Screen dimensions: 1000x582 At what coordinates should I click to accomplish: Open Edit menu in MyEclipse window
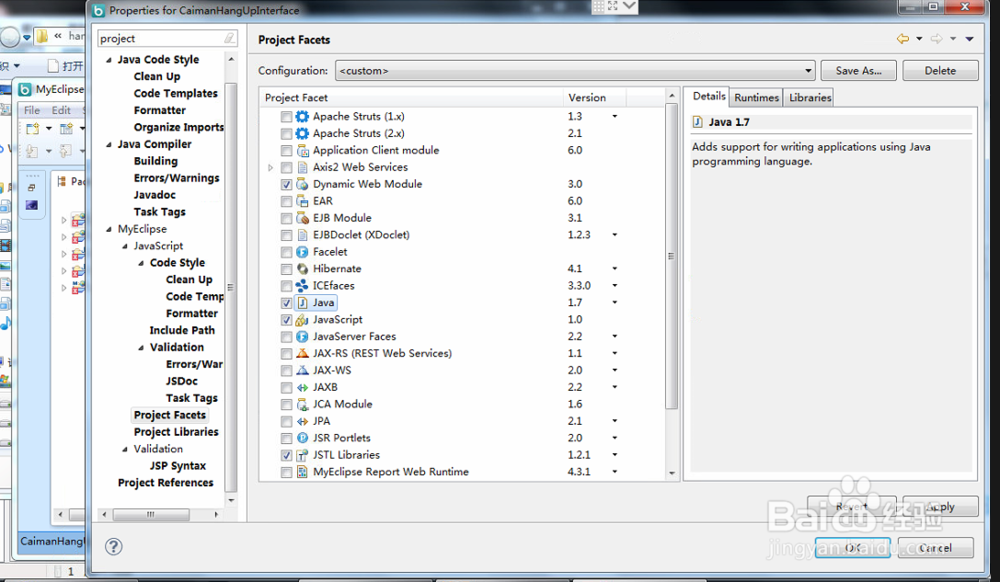point(61,110)
